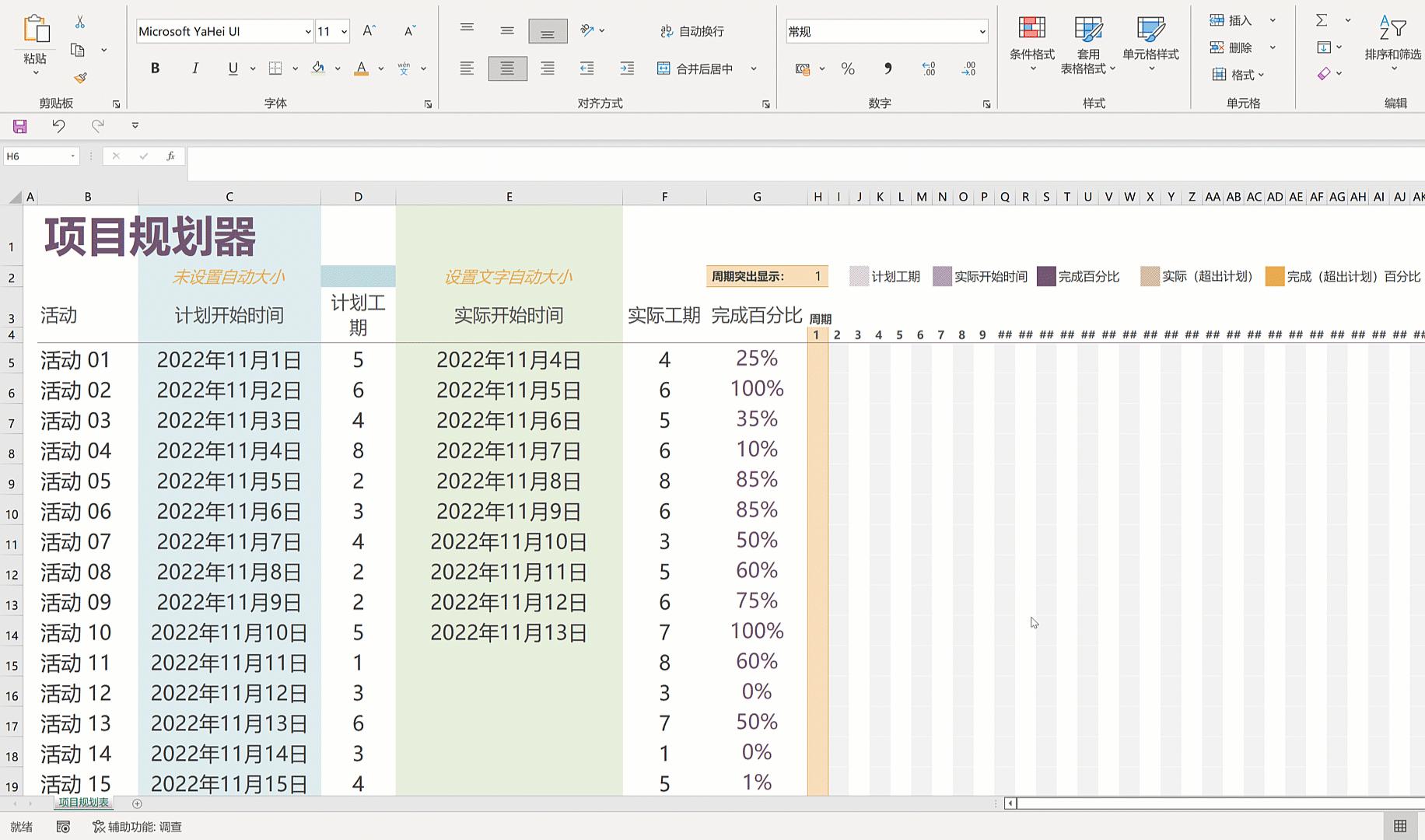
Task: Click the format painter brush icon
Action: [80, 78]
